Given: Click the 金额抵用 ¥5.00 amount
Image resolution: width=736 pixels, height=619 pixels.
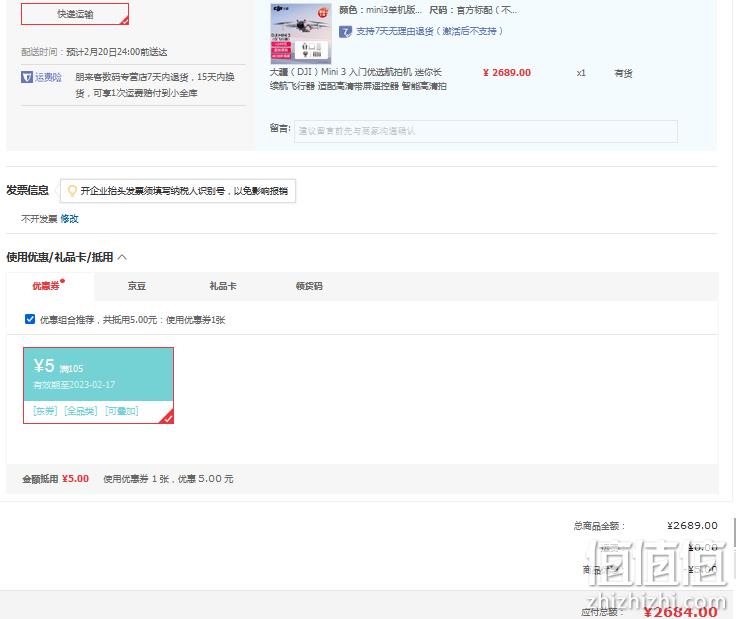Looking at the screenshot, I should point(75,479).
